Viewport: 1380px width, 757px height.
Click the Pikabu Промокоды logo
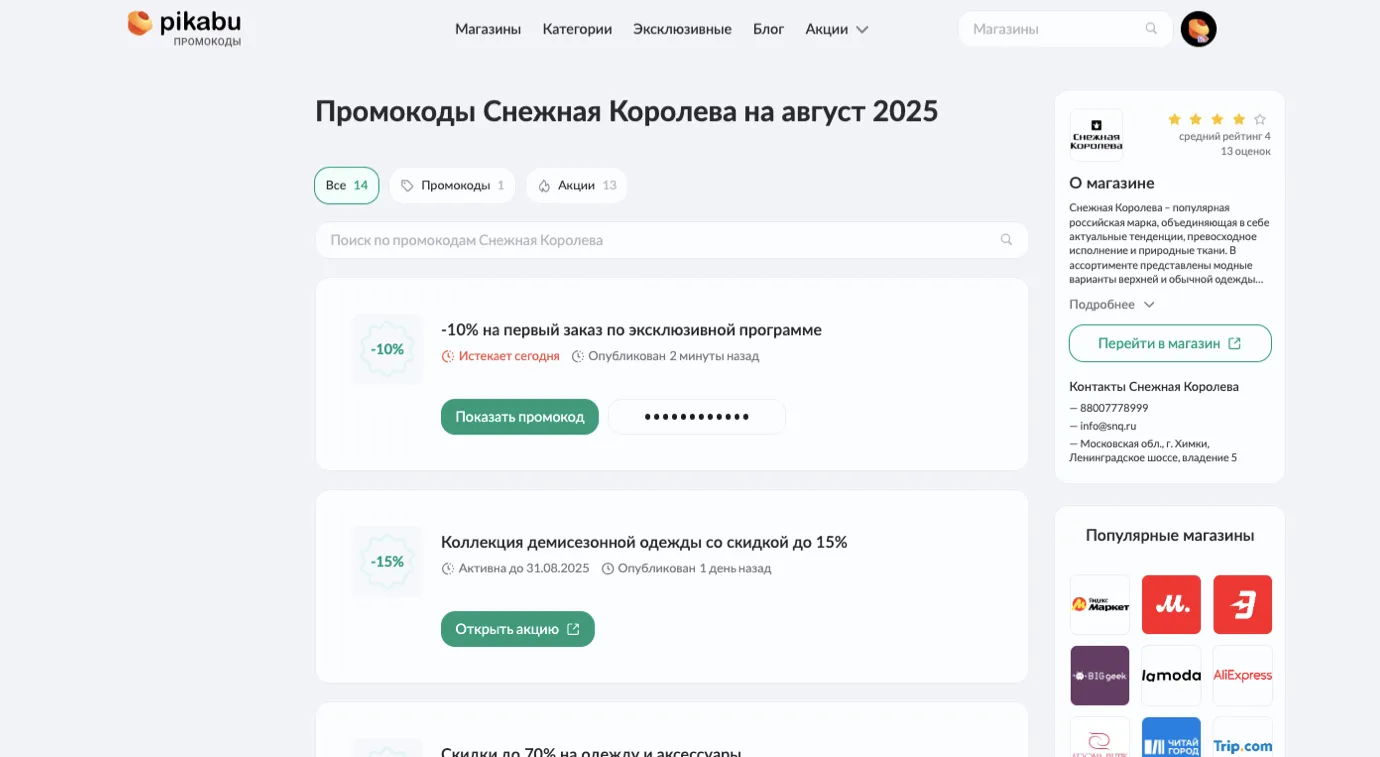[x=185, y=28]
